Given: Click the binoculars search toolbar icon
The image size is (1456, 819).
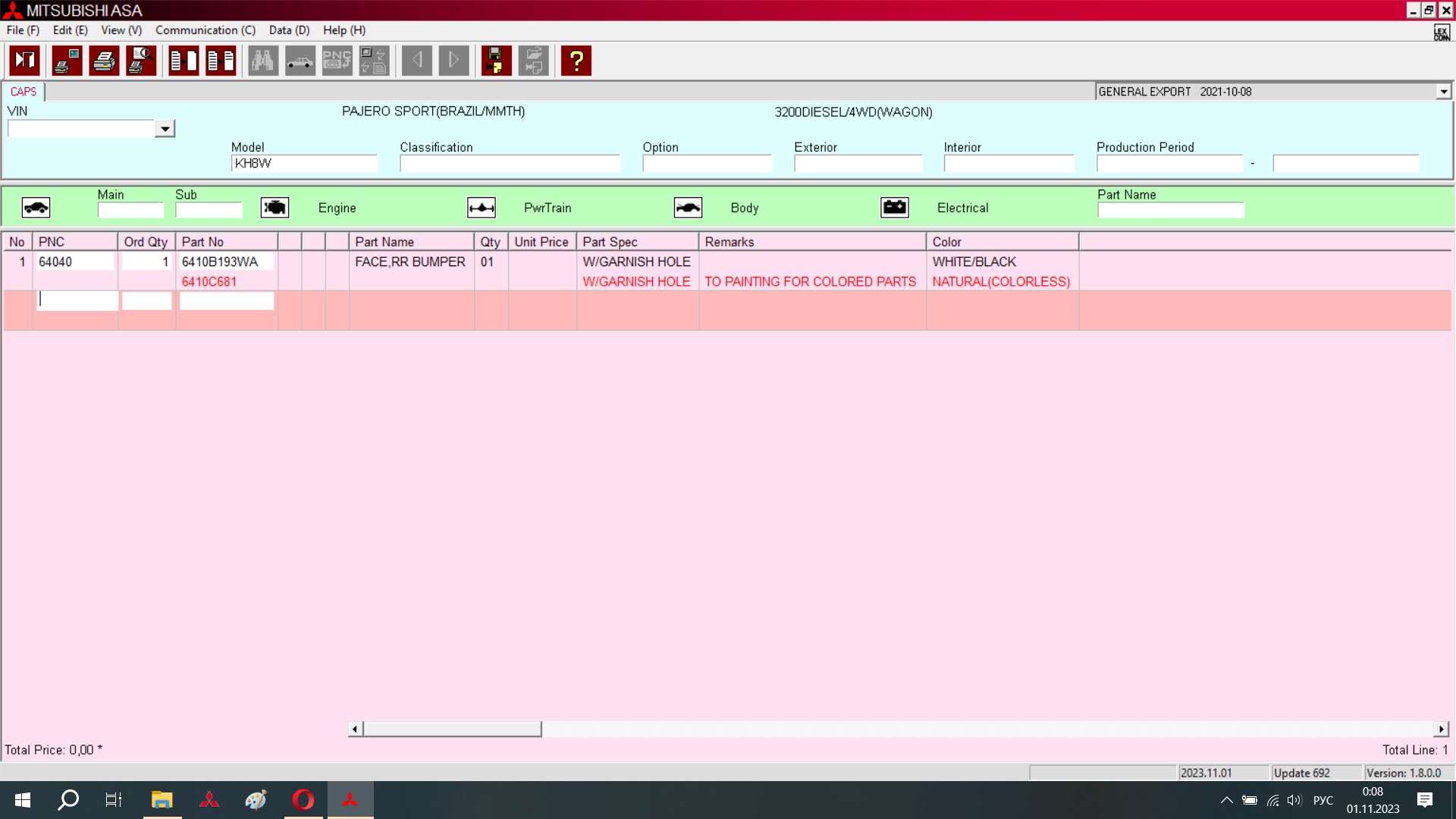Looking at the screenshot, I should (262, 61).
